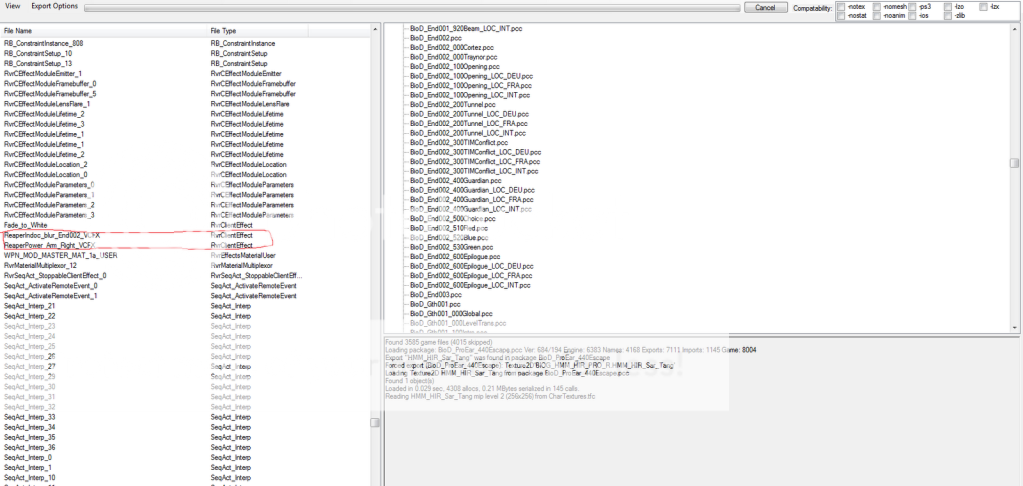This screenshot has width=1023, height=486.
Task: Check the -lzo compression option
Action: (948, 7)
